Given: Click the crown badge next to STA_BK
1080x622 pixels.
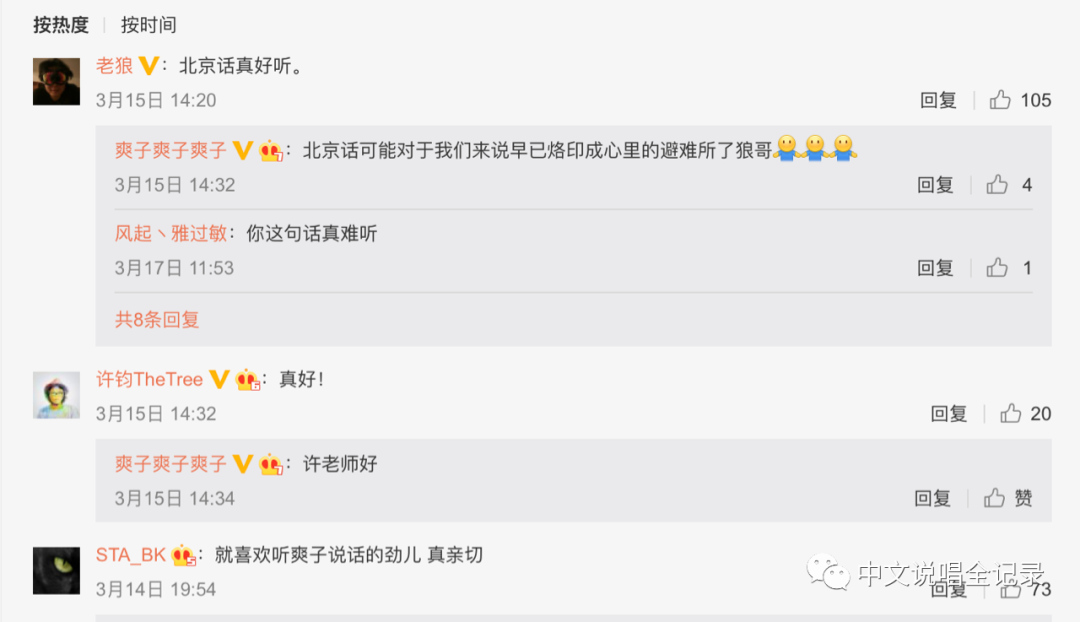Looking at the screenshot, I should pyautogui.click(x=183, y=555).
